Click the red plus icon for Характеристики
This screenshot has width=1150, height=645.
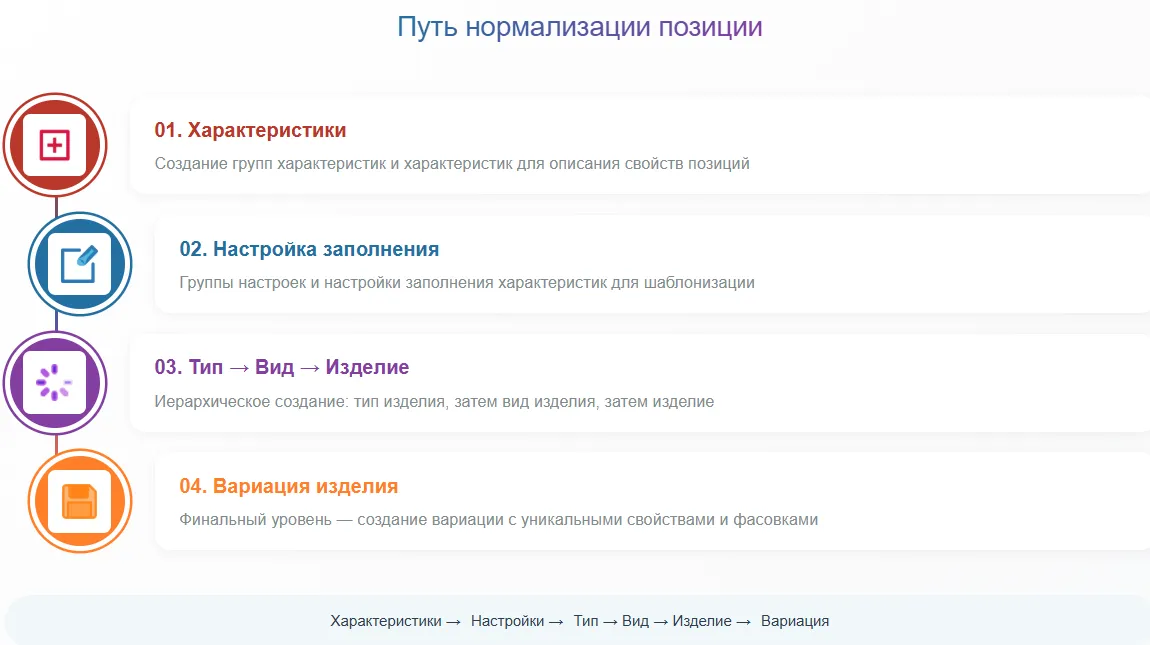[x=55, y=145]
